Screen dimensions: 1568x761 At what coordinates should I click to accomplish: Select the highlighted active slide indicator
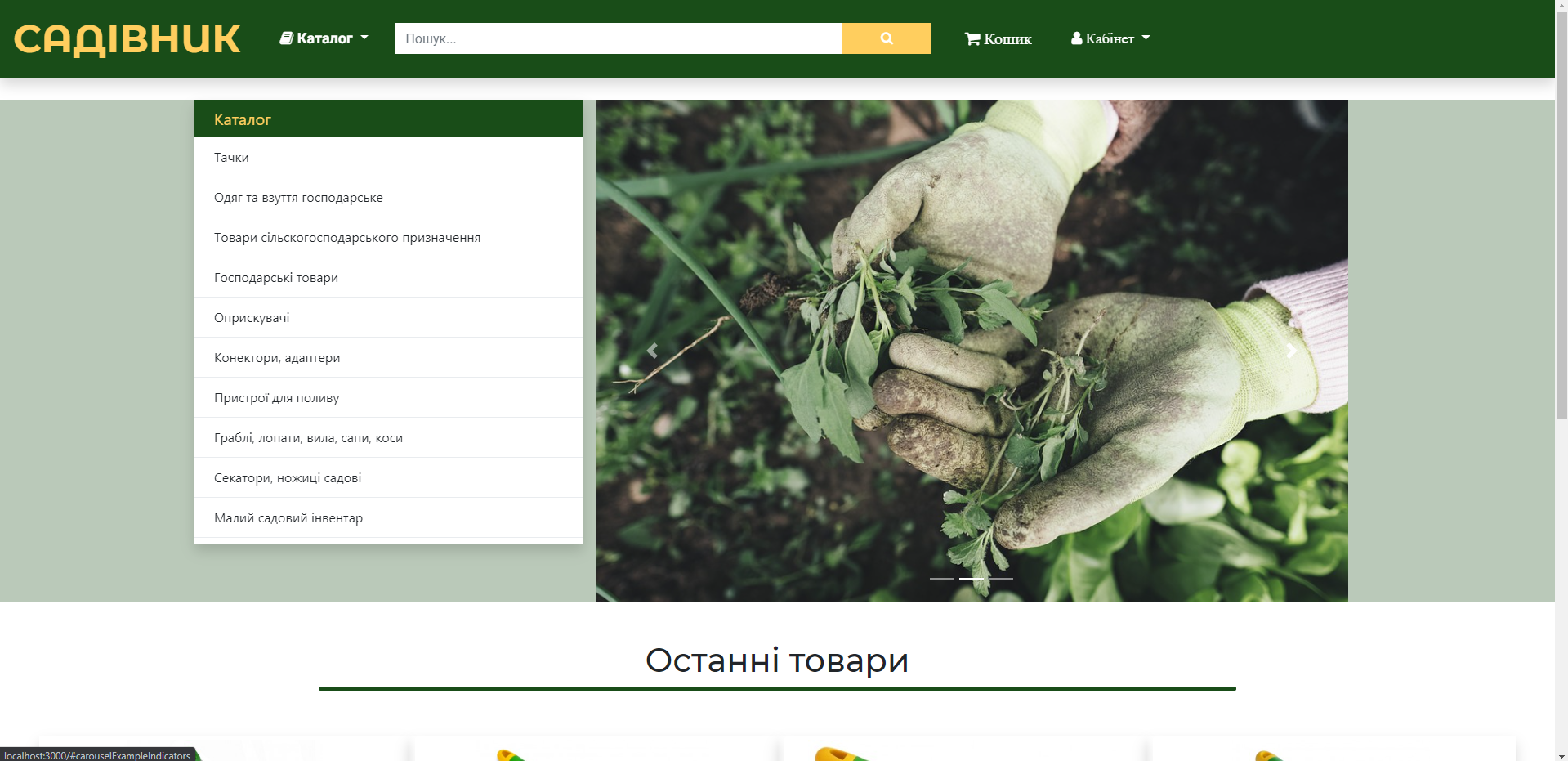[x=972, y=578]
